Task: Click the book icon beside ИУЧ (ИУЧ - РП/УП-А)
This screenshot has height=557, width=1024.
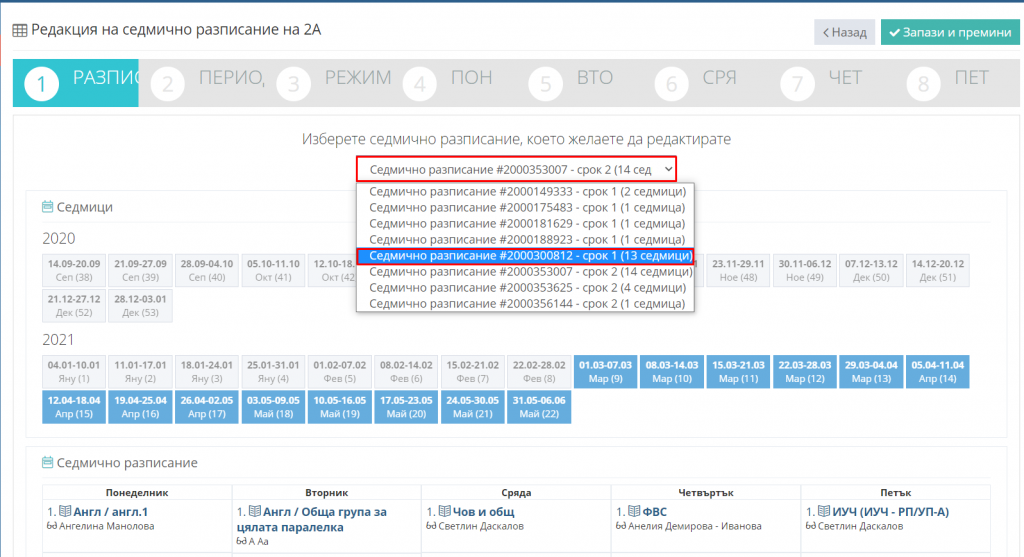Action: click(x=825, y=512)
